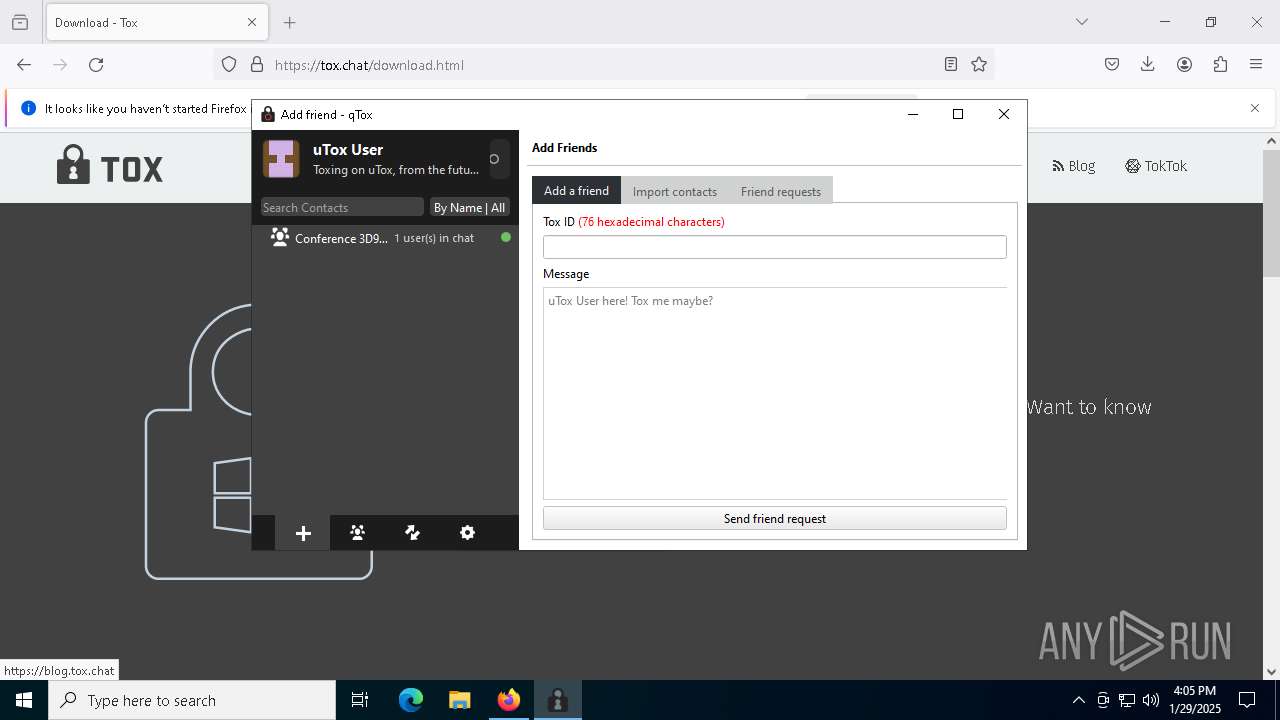Click Send friend request button
This screenshot has width=1280, height=720.
[x=775, y=518]
